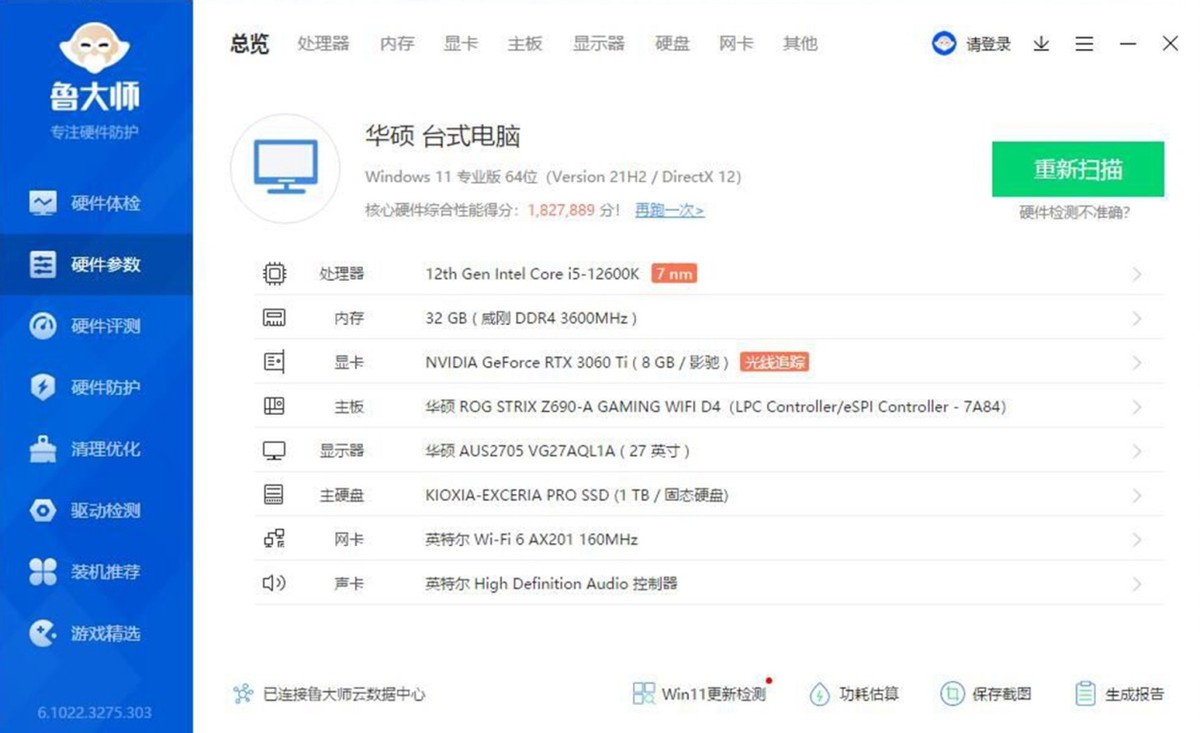Click the 32 GB DDR4 3600MHz text
The image size is (1200, 733).
[x=531, y=318]
